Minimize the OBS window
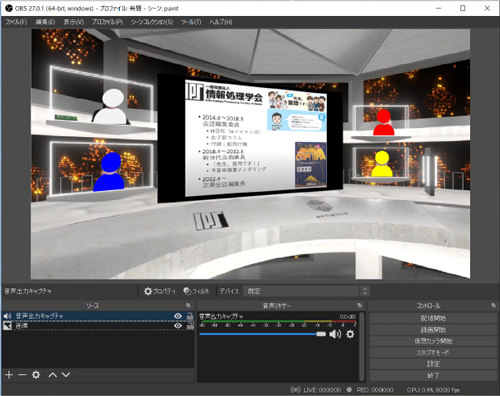Image resolution: width=500 pixels, height=396 pixels. coord(439,8)
